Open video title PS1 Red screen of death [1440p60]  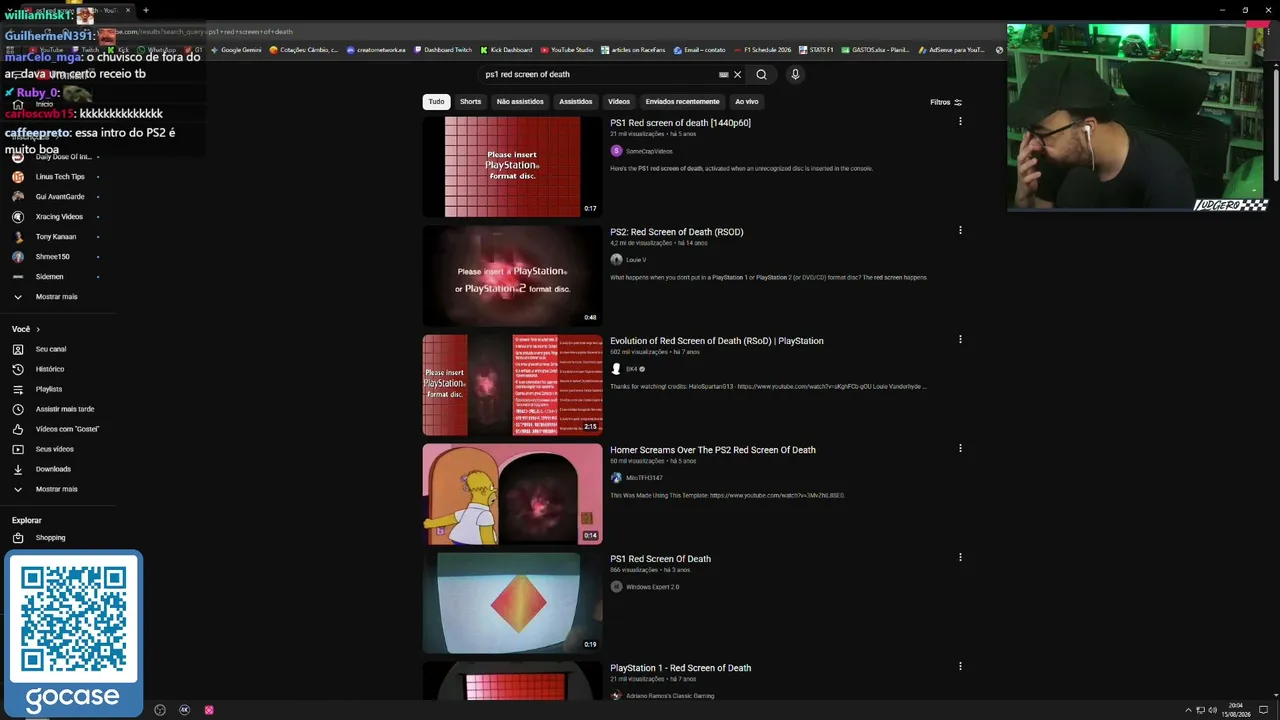pos(680,123)
